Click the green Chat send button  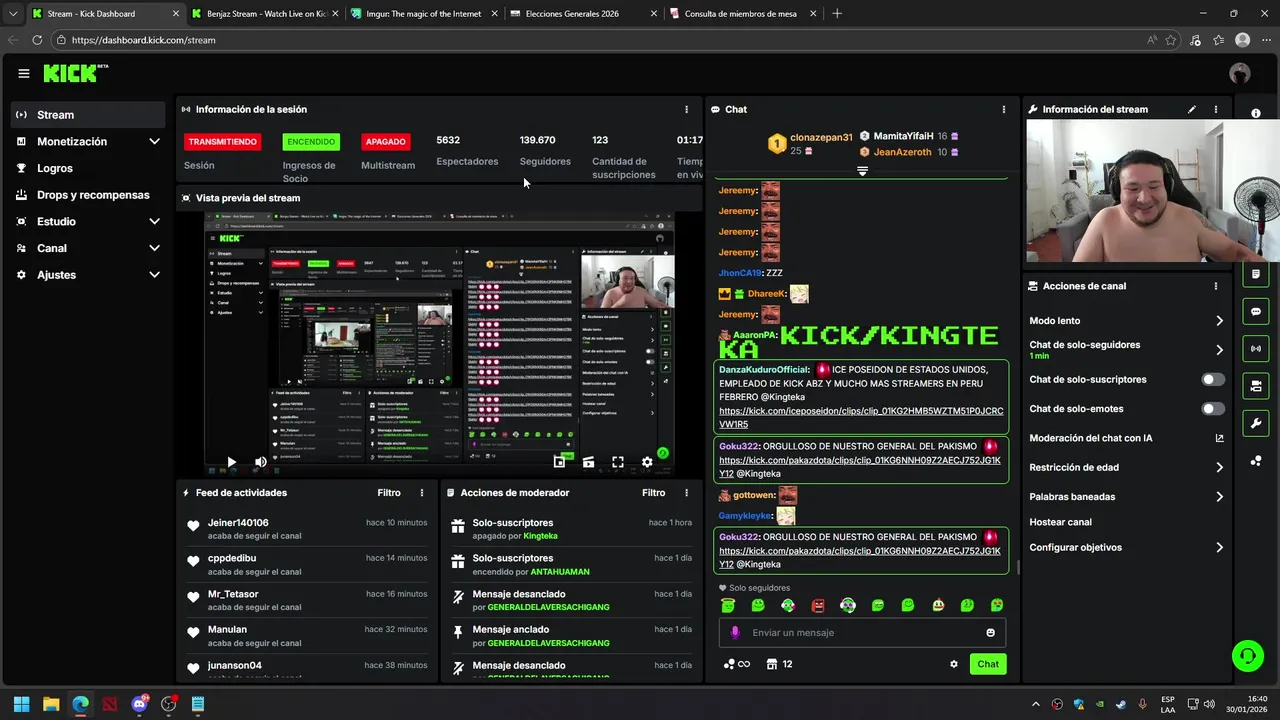point(988,664)
